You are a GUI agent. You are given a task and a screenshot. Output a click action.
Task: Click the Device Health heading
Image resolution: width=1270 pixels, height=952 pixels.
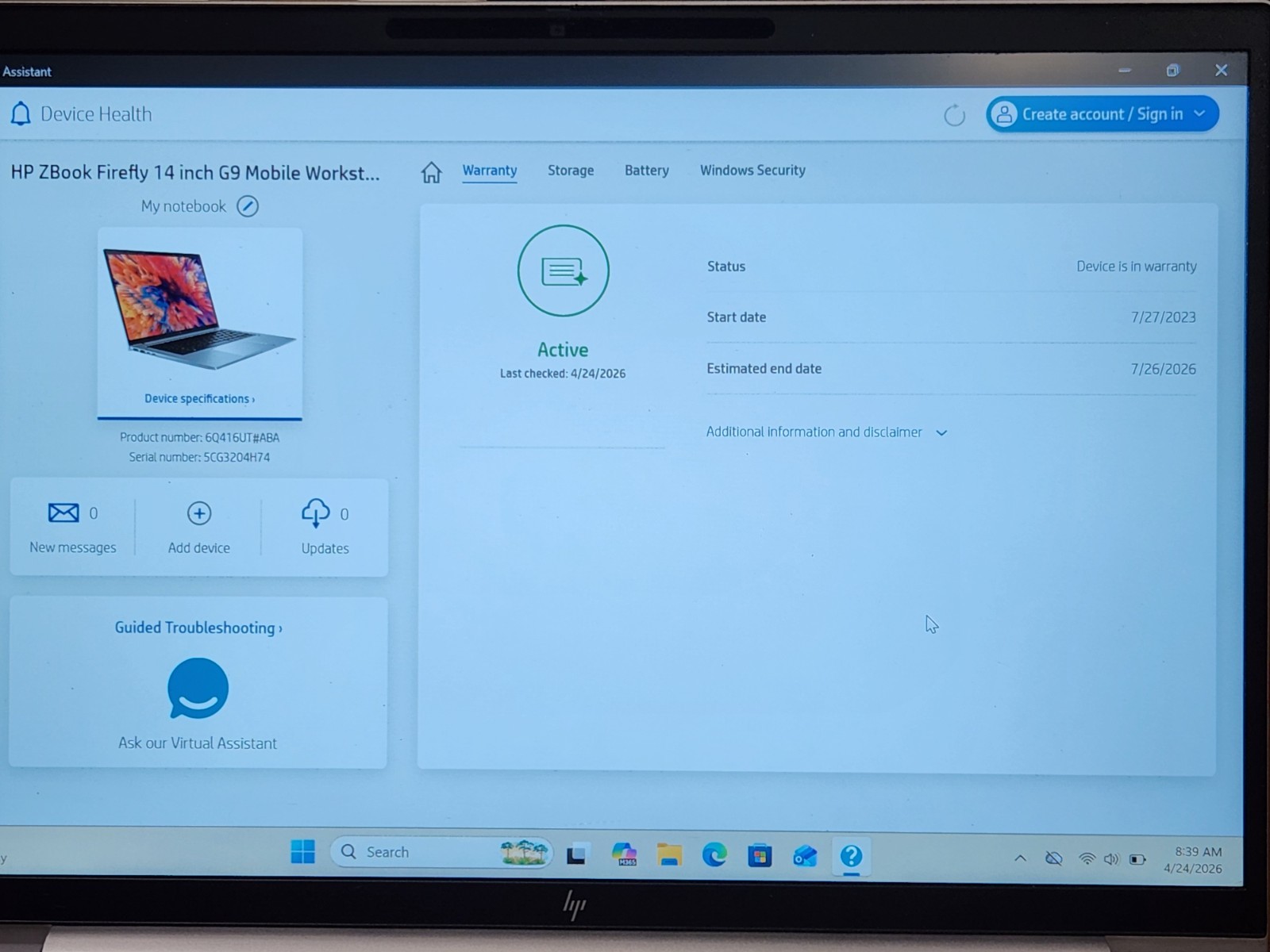[96, 114]
